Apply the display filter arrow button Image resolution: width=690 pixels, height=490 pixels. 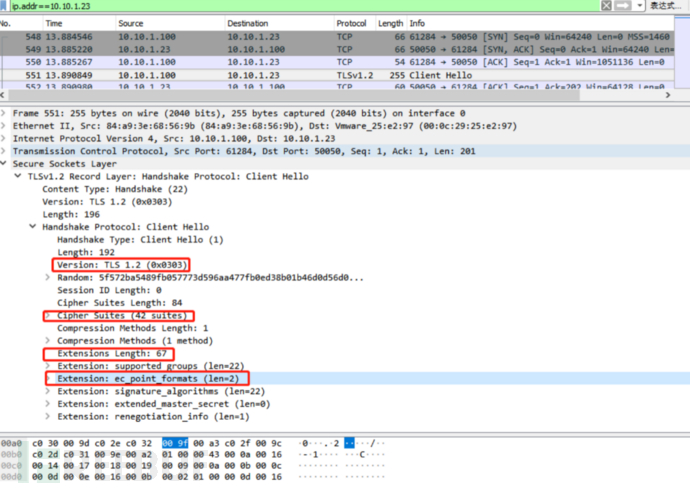tap(624, 6)
